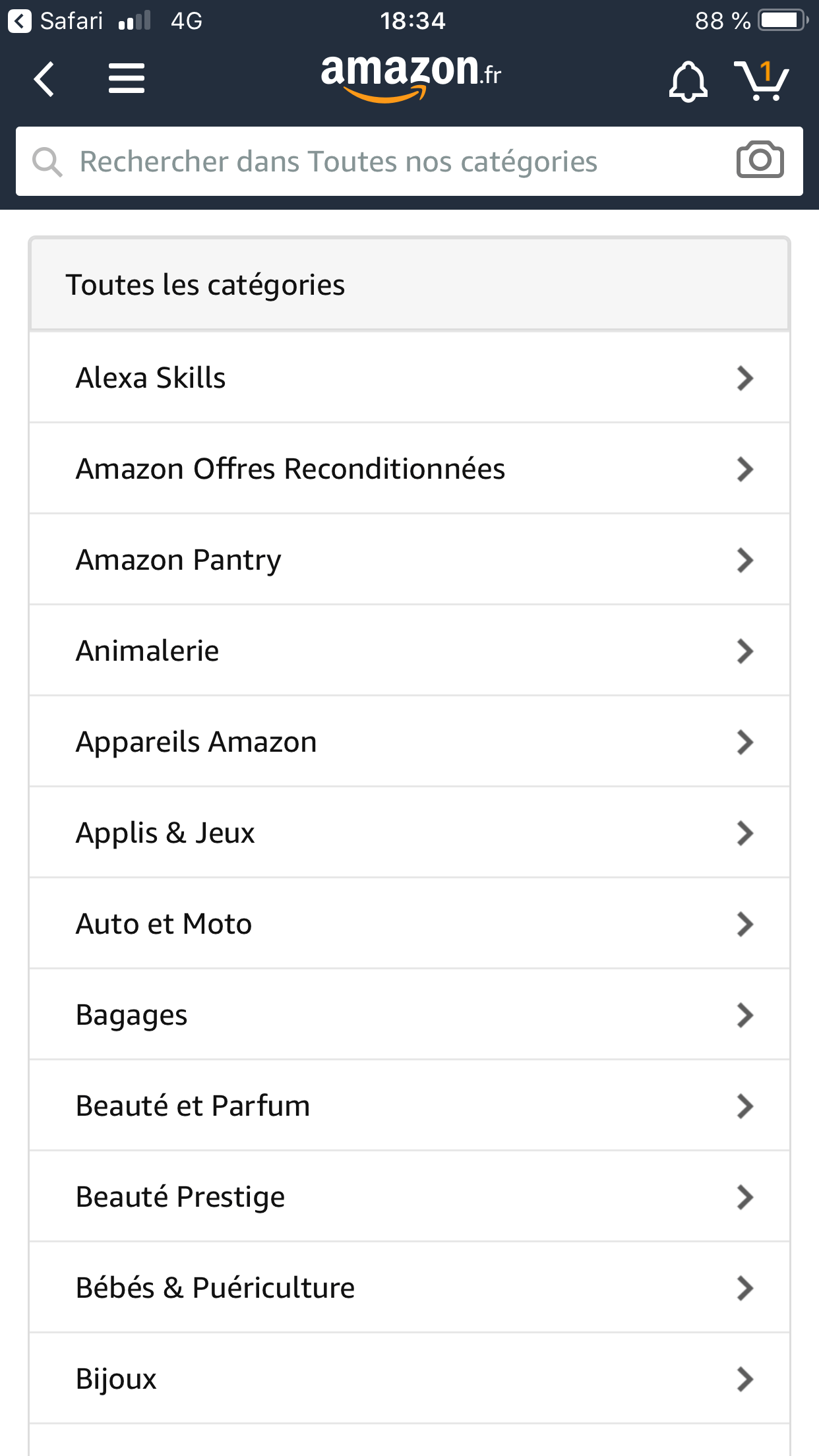This screenshot has width=819, height=1456.
Task: Open Bébés & Puériculture category
Action: tap(215, 1288)
